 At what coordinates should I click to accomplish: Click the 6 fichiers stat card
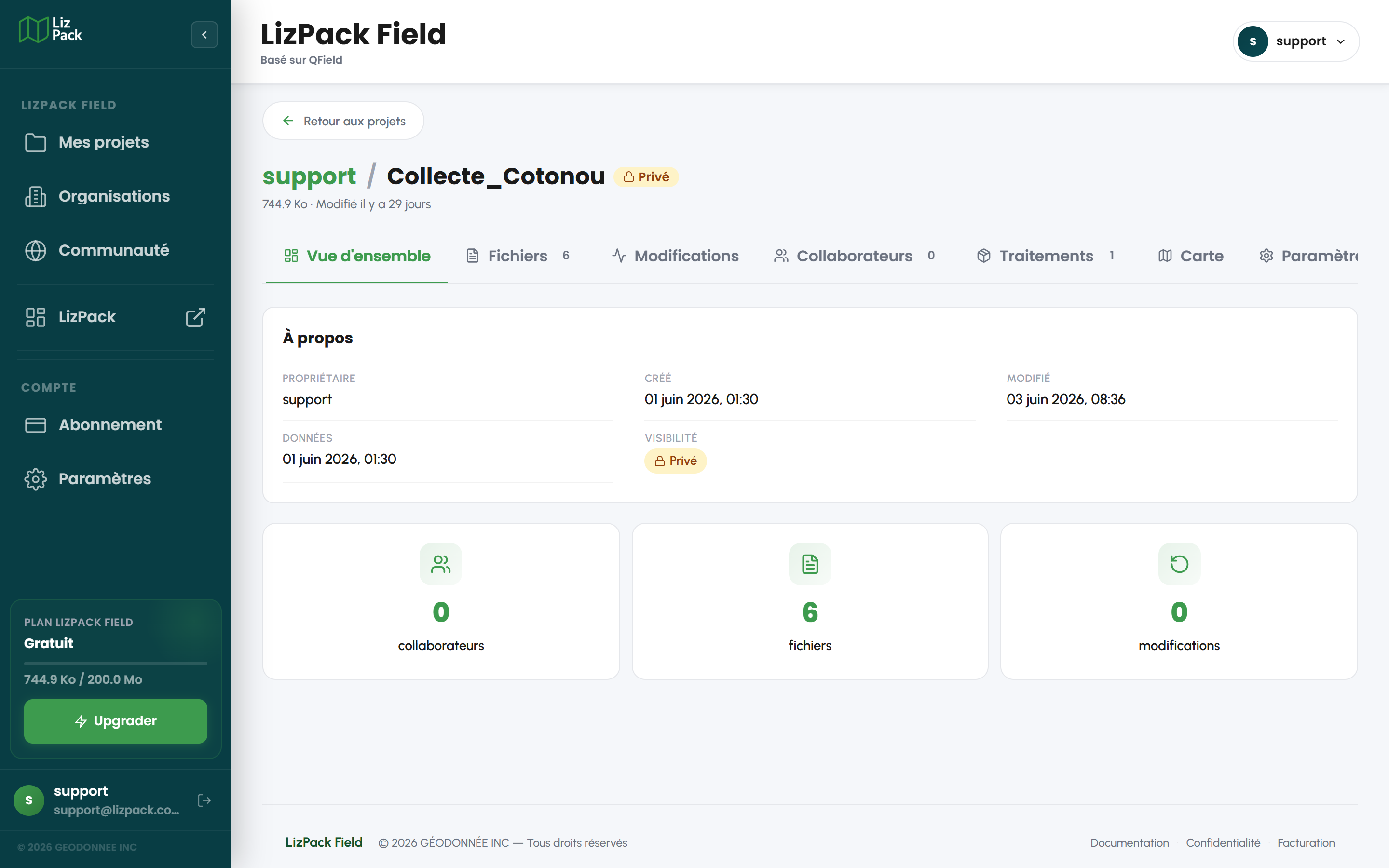(x=810, y=601)
